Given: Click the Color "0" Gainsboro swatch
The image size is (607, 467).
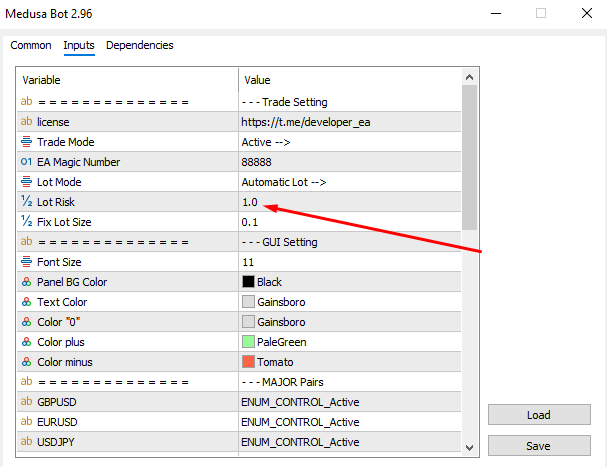Looking at the screenshot, I should (248, 322).
